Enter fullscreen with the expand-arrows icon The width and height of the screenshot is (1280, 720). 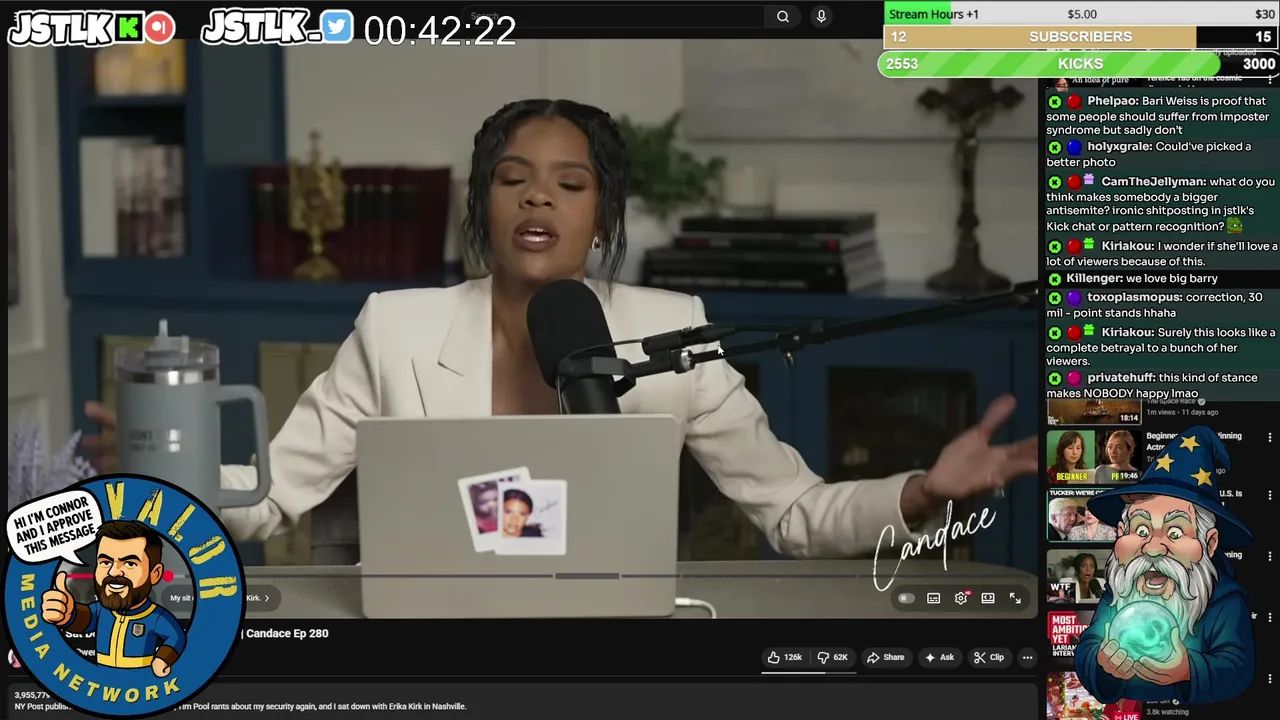(1015, 598)
